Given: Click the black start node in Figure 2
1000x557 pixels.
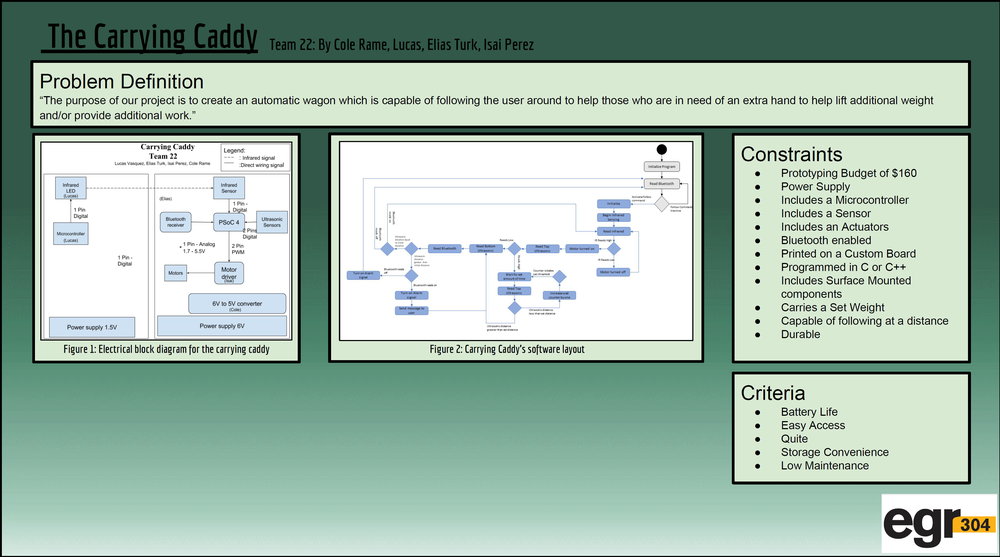Looking at the screenshot, I should [661, 149].
